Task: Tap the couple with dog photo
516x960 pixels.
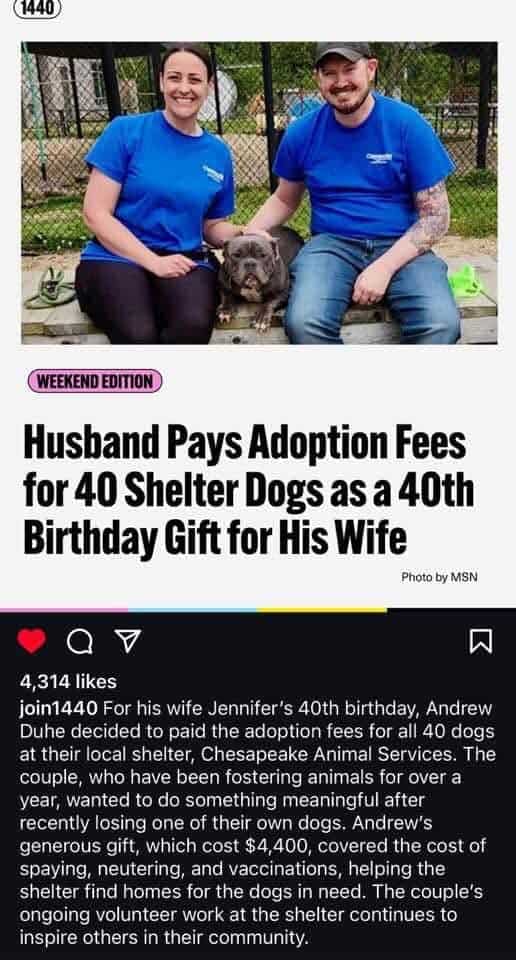Action: (x=259, y=193)
